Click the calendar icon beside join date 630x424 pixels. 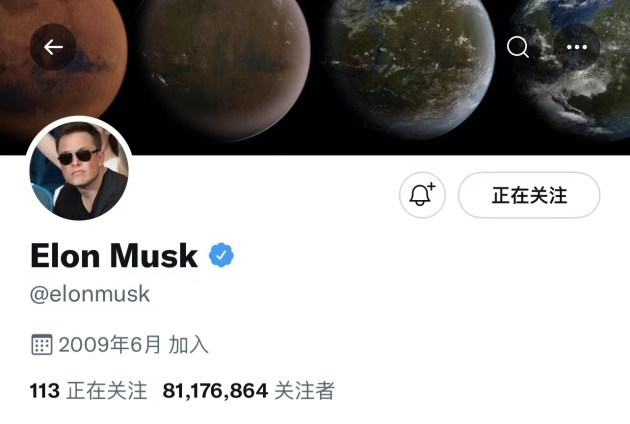[41, 344]
